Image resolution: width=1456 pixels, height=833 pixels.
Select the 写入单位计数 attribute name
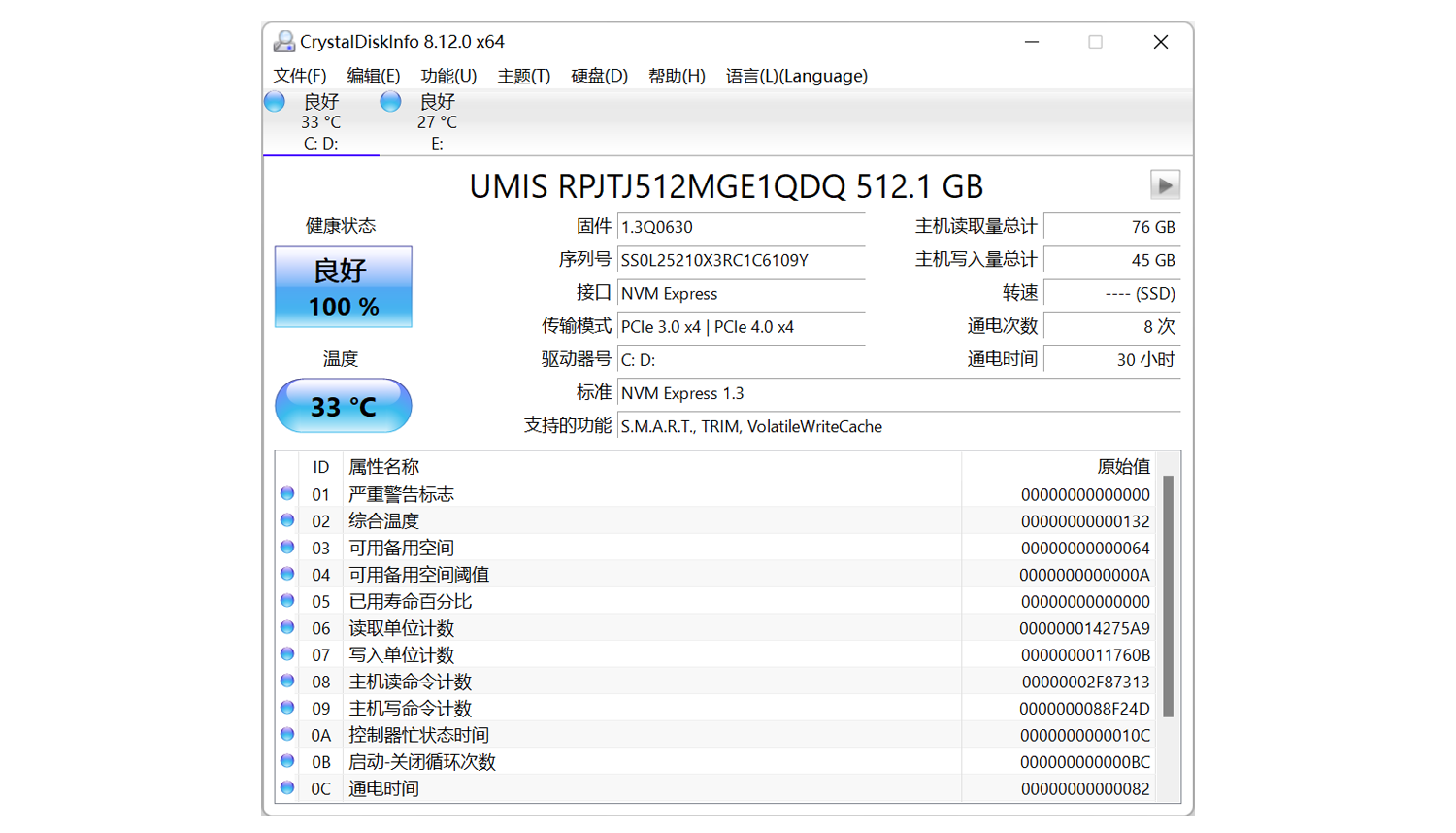click(x=401, y=654)
